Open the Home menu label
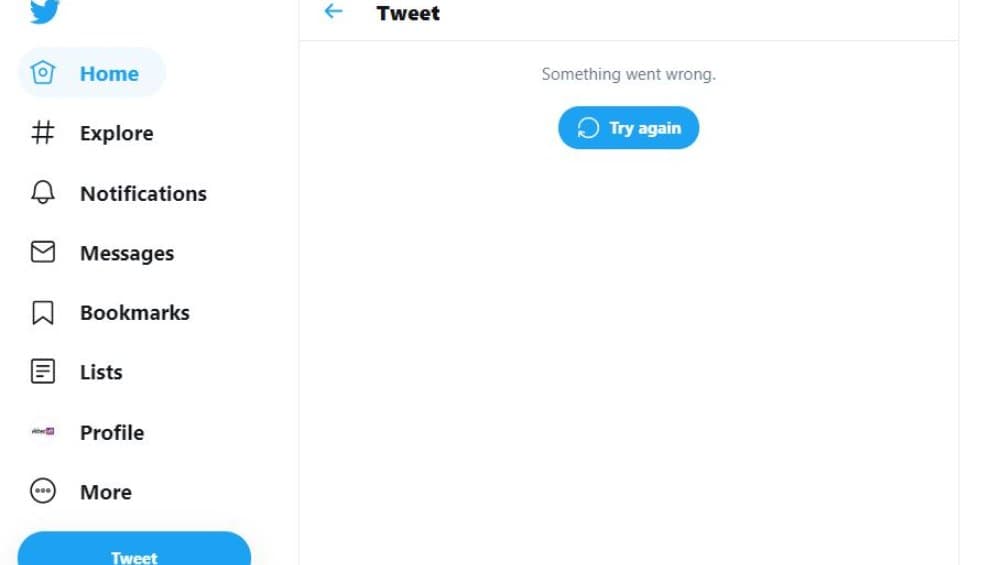The image size is (1000, 565). click(x=109, y=74)
